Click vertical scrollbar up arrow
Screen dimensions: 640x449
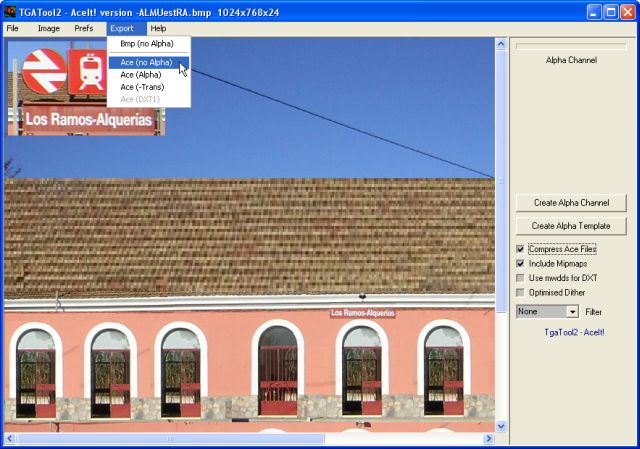(502, 45)
